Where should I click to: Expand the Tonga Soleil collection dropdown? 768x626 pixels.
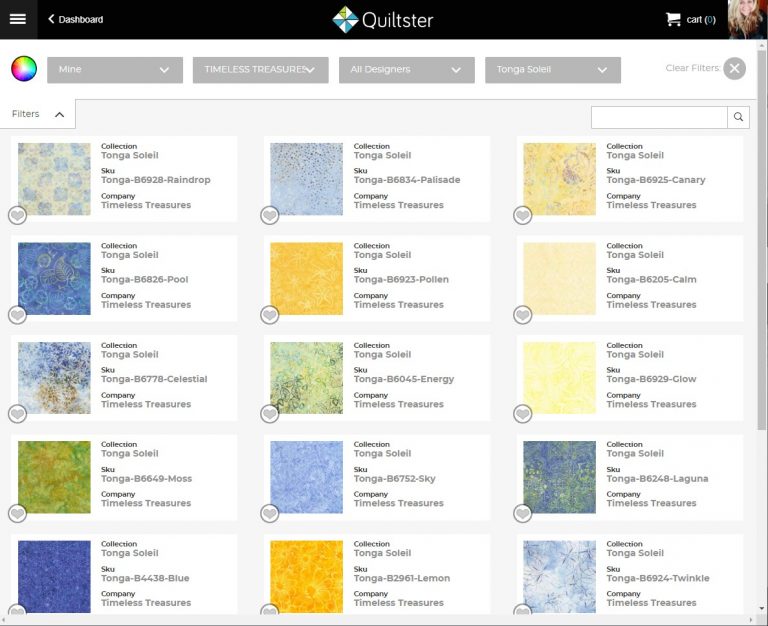pos(553,70)
